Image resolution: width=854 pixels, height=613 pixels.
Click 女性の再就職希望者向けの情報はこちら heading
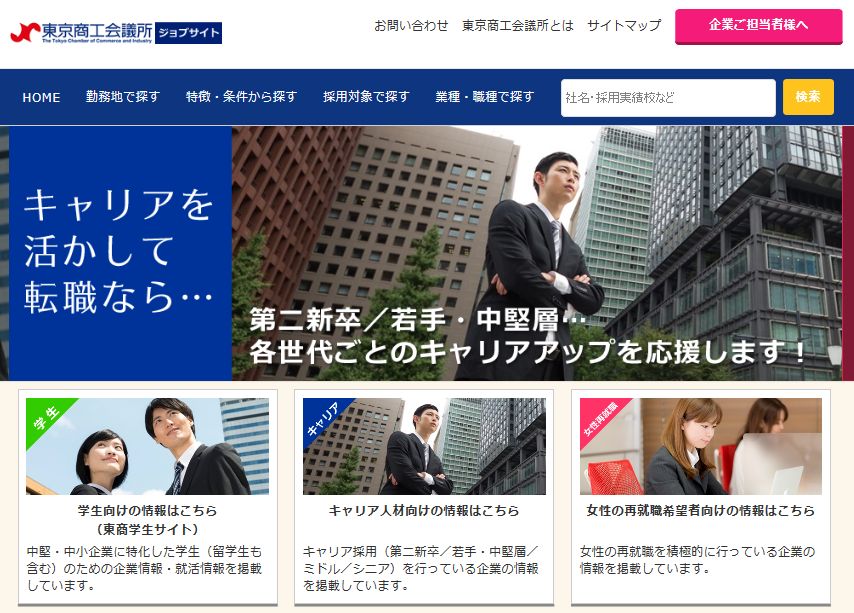[701, 511]
